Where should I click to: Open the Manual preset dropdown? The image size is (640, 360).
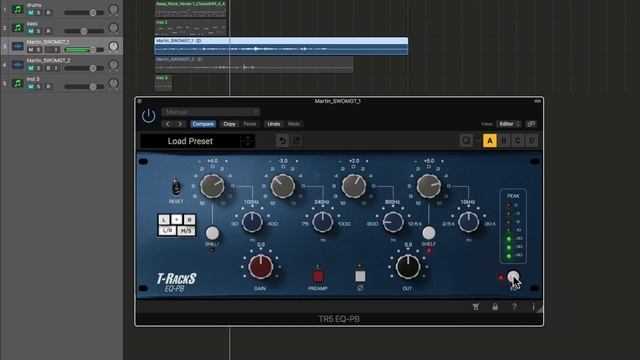tap(211, 112)
